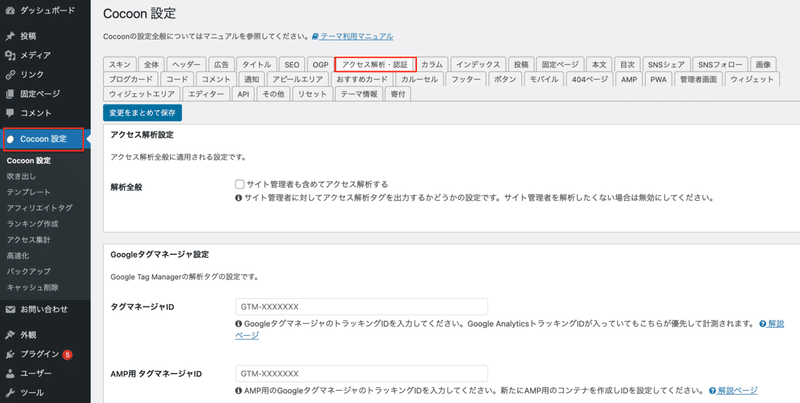Click the 変更をまとめて保存 button

point(142,113)
